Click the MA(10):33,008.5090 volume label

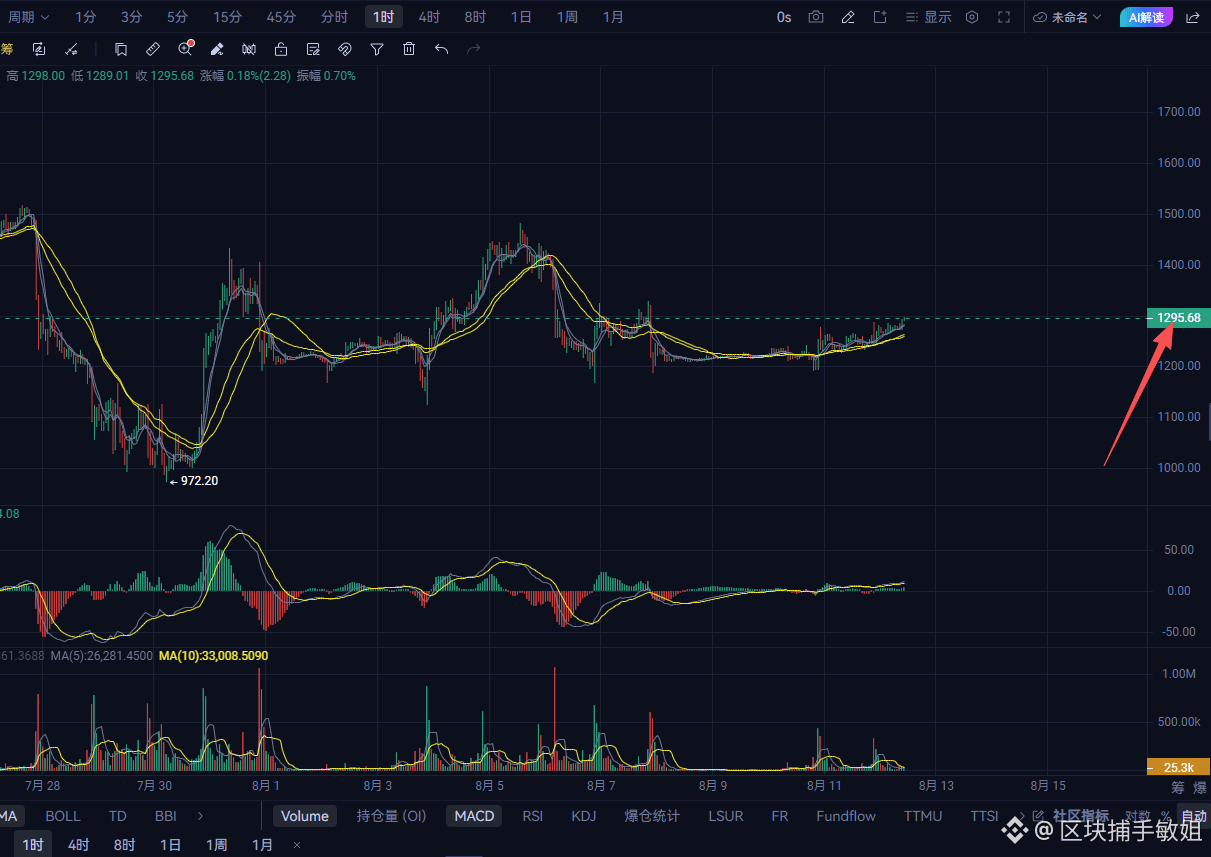coord(213,656)
